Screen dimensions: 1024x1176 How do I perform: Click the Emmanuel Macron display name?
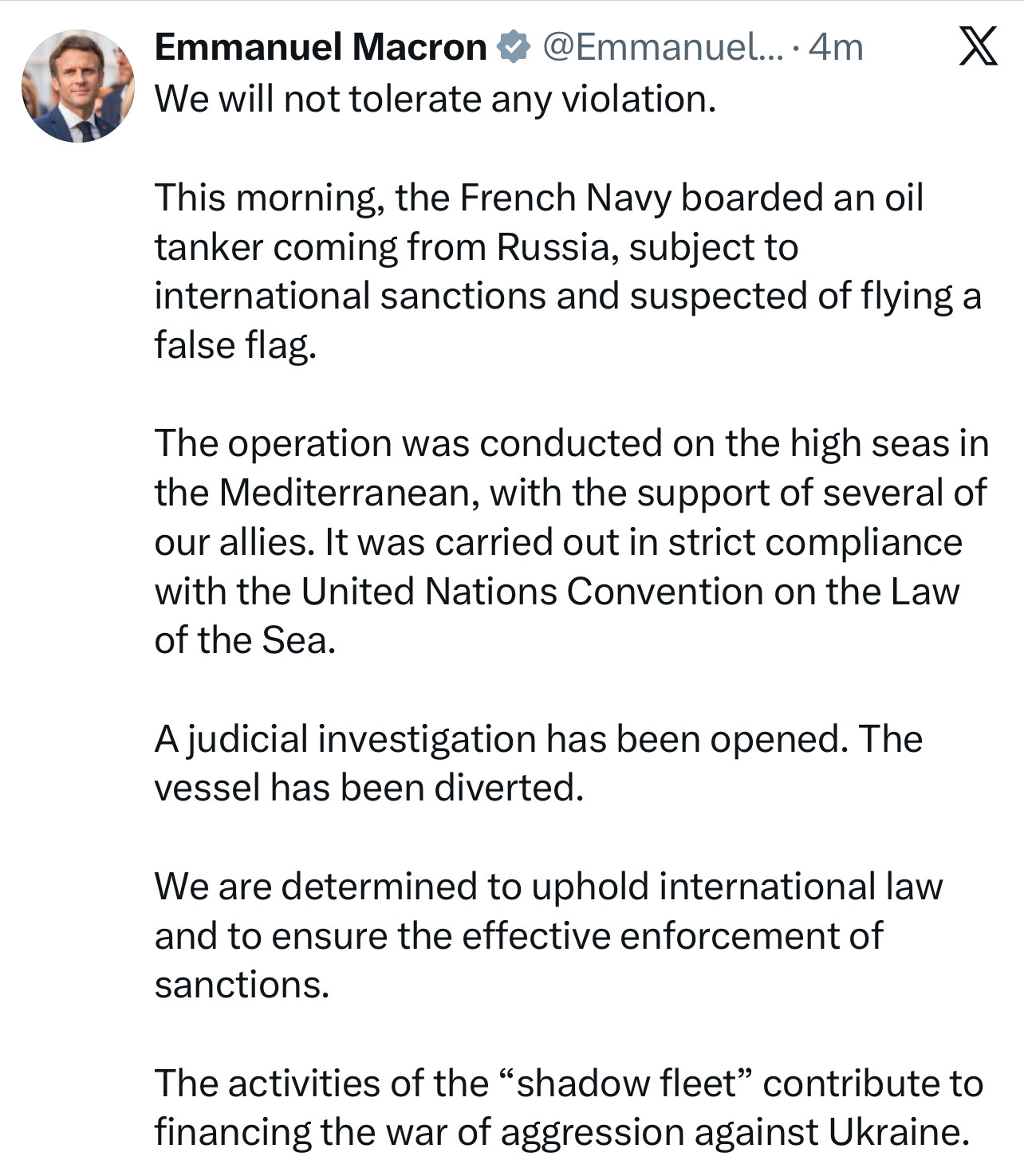pos(320,47)
